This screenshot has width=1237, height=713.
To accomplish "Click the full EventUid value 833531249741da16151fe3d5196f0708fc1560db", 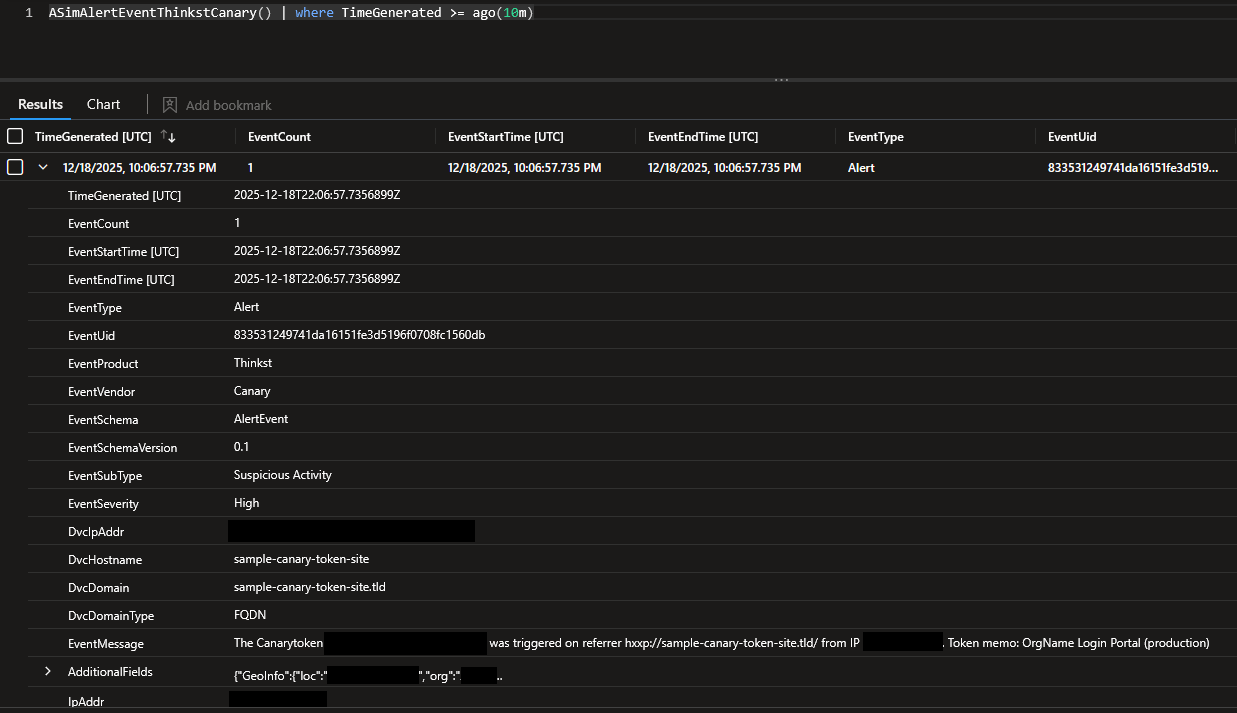I will [360, 335].
